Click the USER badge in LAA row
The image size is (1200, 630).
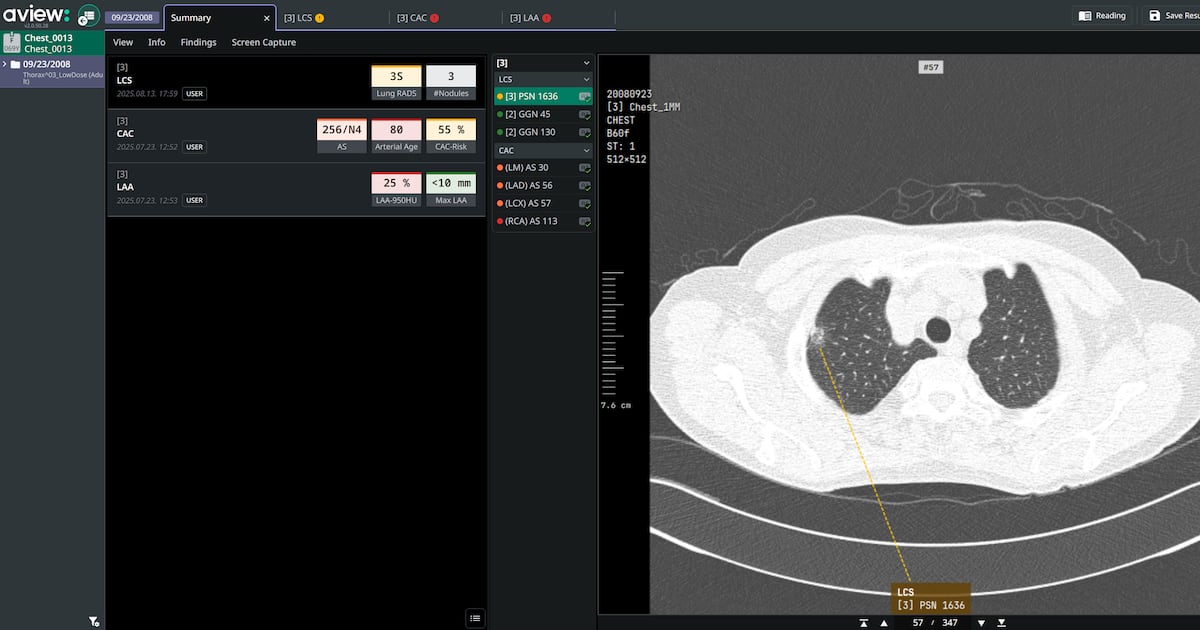click(194, 200)
